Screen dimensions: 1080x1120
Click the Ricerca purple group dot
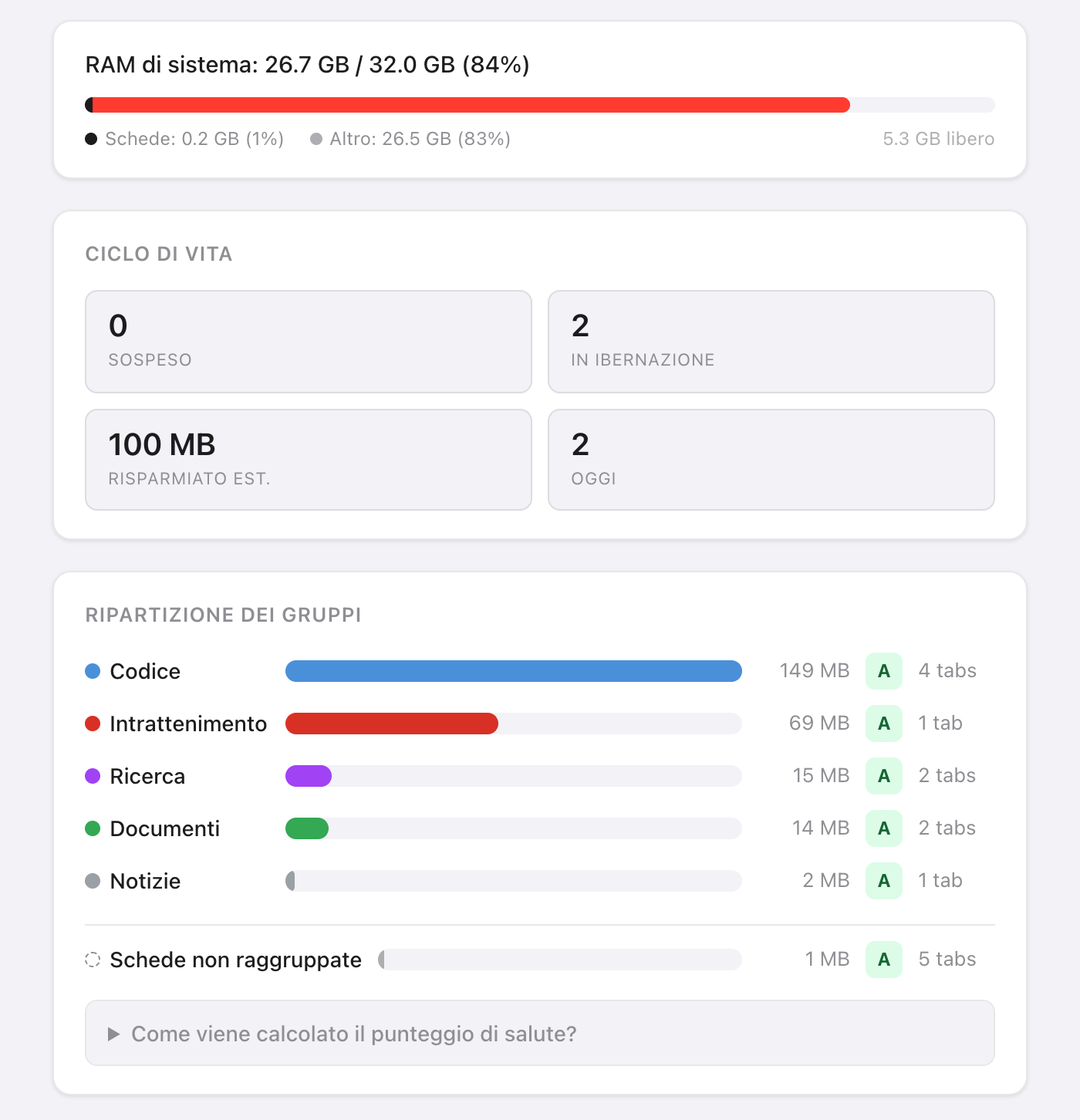pyautogui.click(x=93, y=776)
